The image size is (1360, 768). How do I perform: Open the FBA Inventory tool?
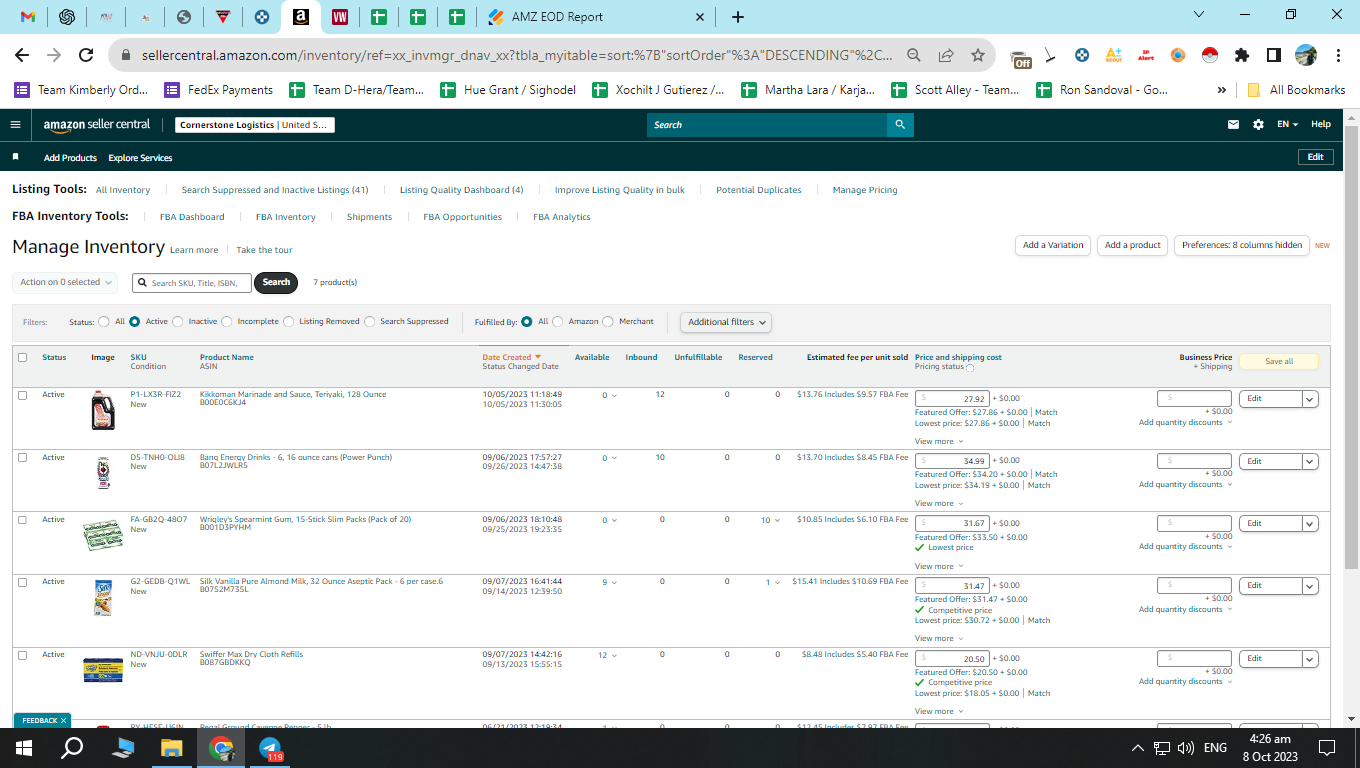285,217
